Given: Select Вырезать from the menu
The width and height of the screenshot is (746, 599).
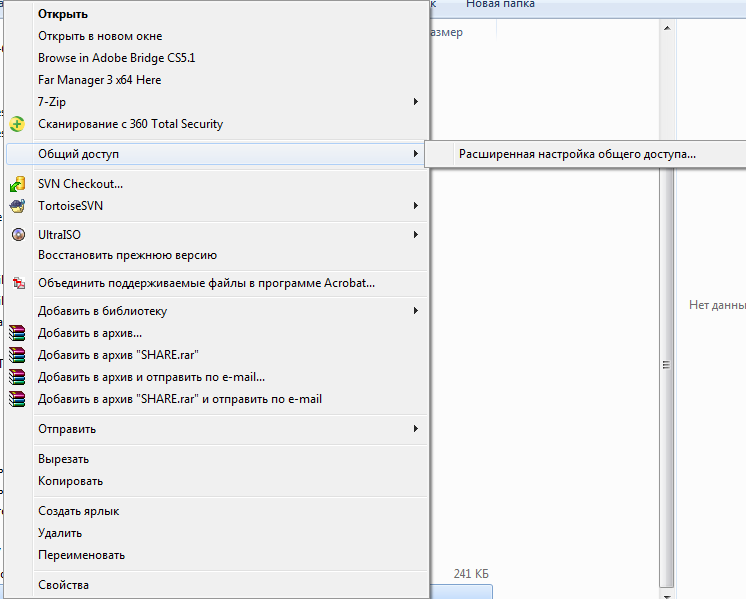Looking at the screenshot, I should point(216,459).
